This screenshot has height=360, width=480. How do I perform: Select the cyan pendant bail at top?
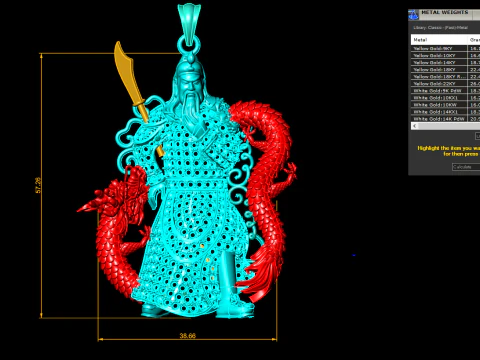click(x=189, y=23)
